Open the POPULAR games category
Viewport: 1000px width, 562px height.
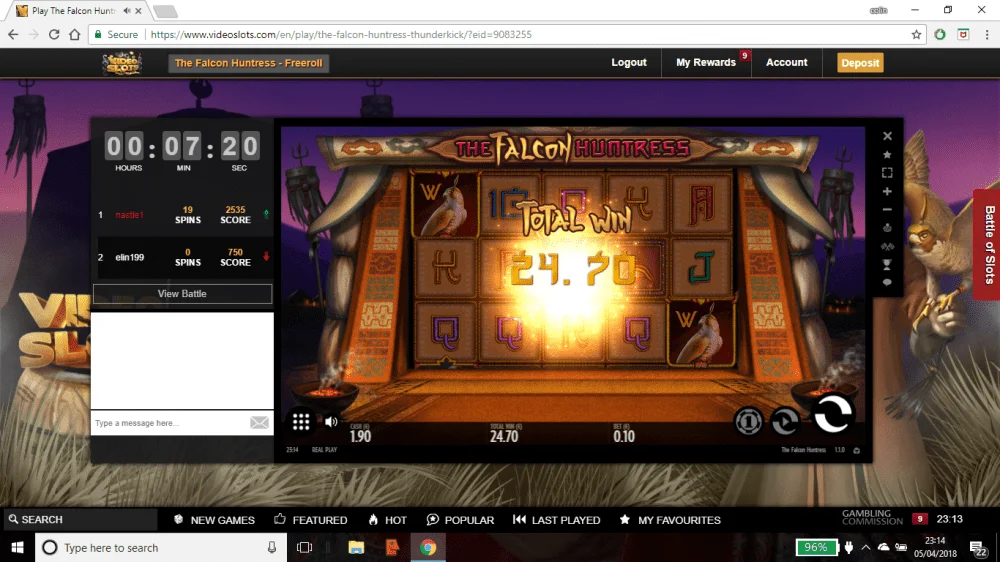pos(460,520)
